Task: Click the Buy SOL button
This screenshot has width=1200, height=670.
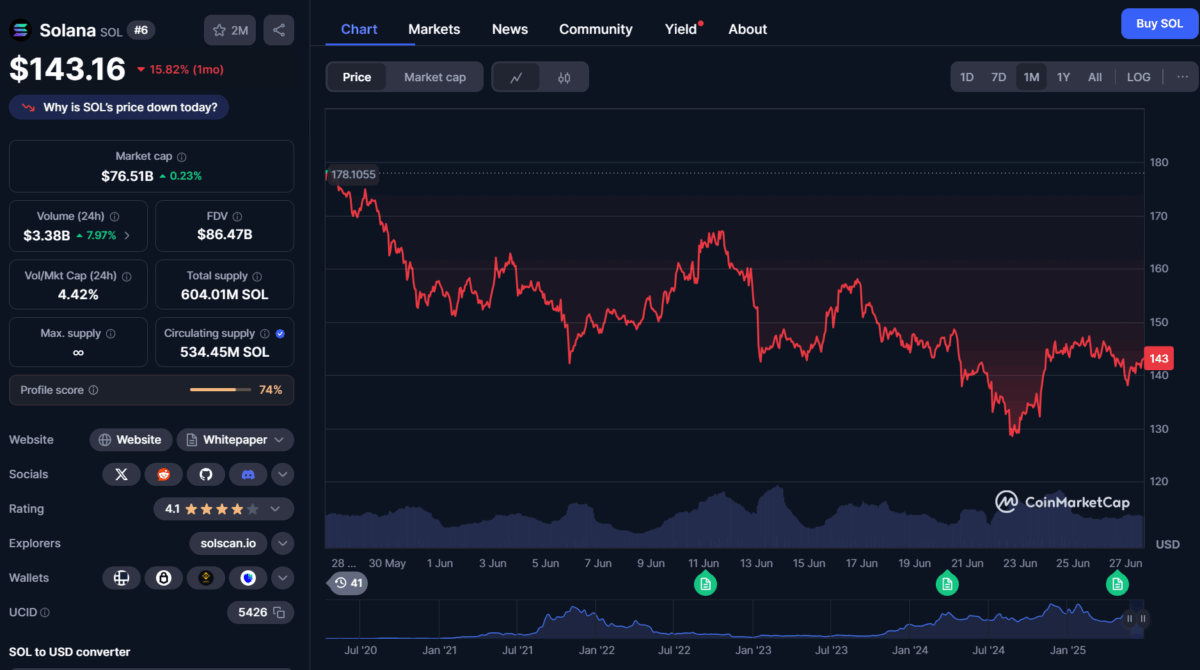Action: click(x=1159, y=24)
